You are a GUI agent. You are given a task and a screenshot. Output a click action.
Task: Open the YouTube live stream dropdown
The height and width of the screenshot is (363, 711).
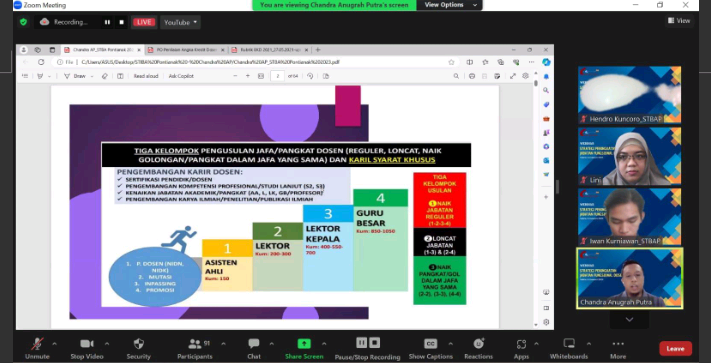click(x=180, y=22)
